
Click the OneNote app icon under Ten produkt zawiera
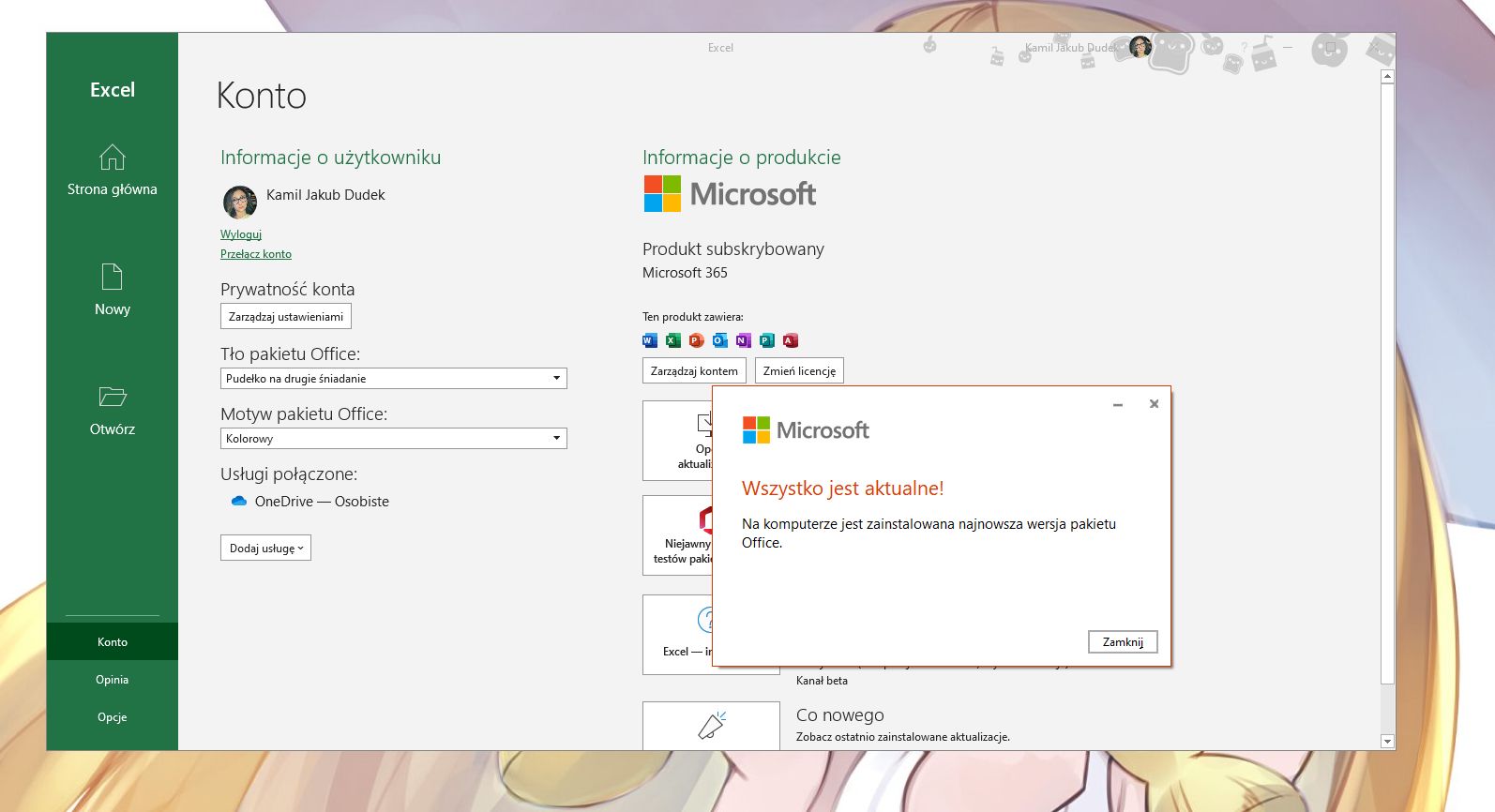(744, 340)
